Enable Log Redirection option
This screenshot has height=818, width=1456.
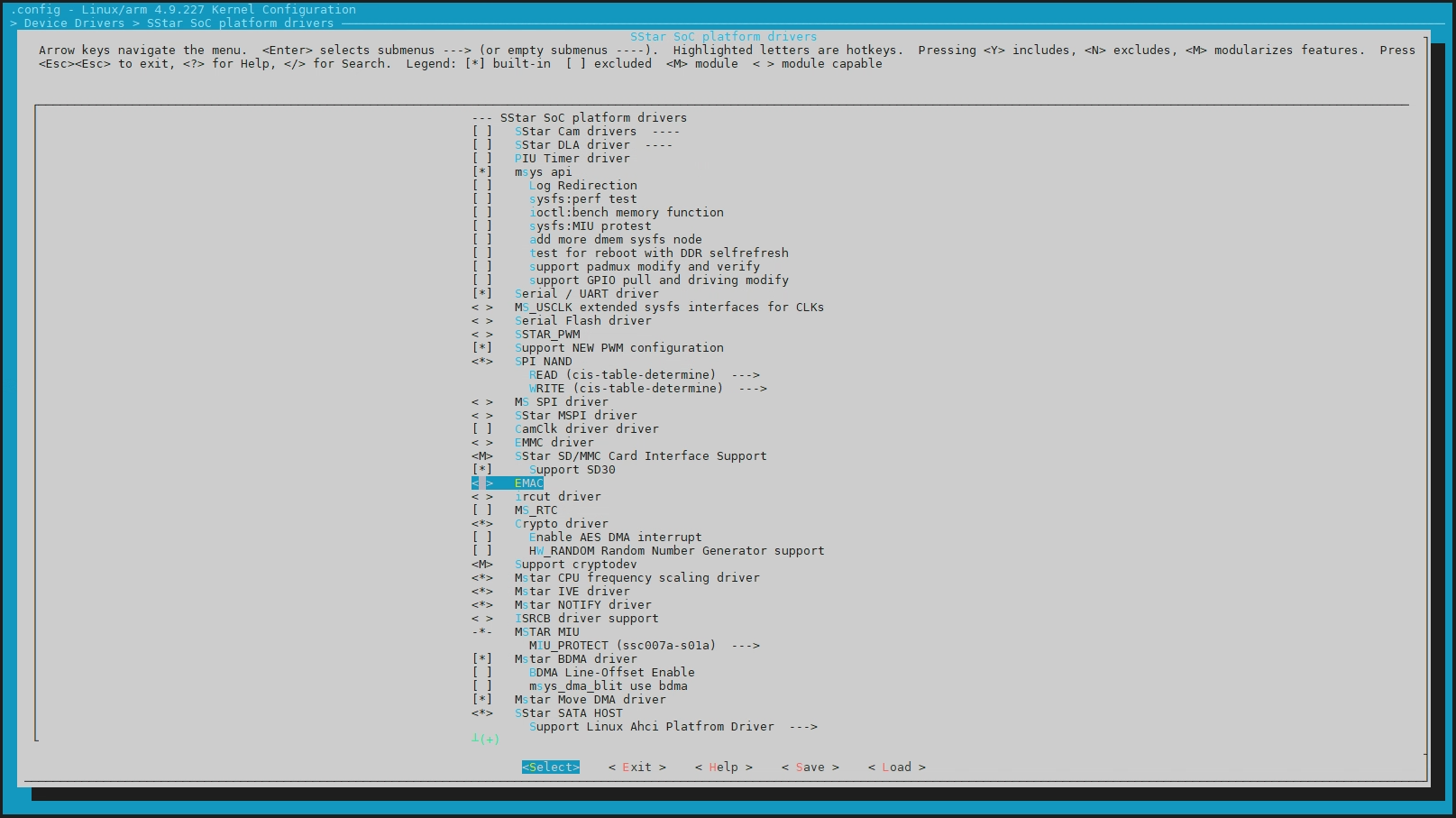click(482, 186)
